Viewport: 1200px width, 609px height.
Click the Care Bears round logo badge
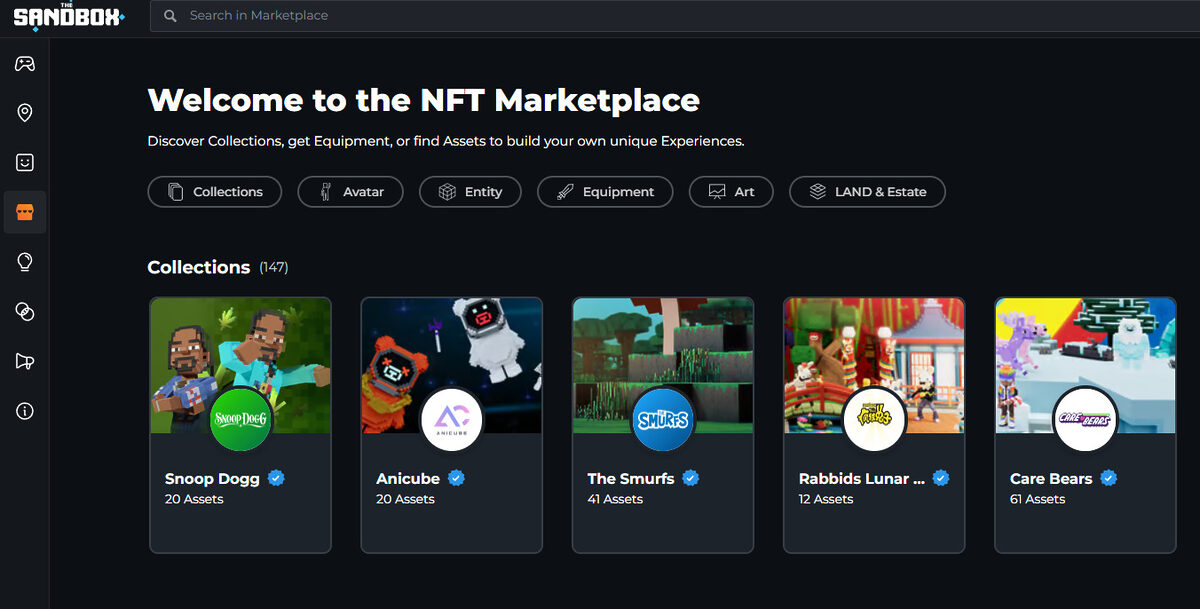(1085, 420)
